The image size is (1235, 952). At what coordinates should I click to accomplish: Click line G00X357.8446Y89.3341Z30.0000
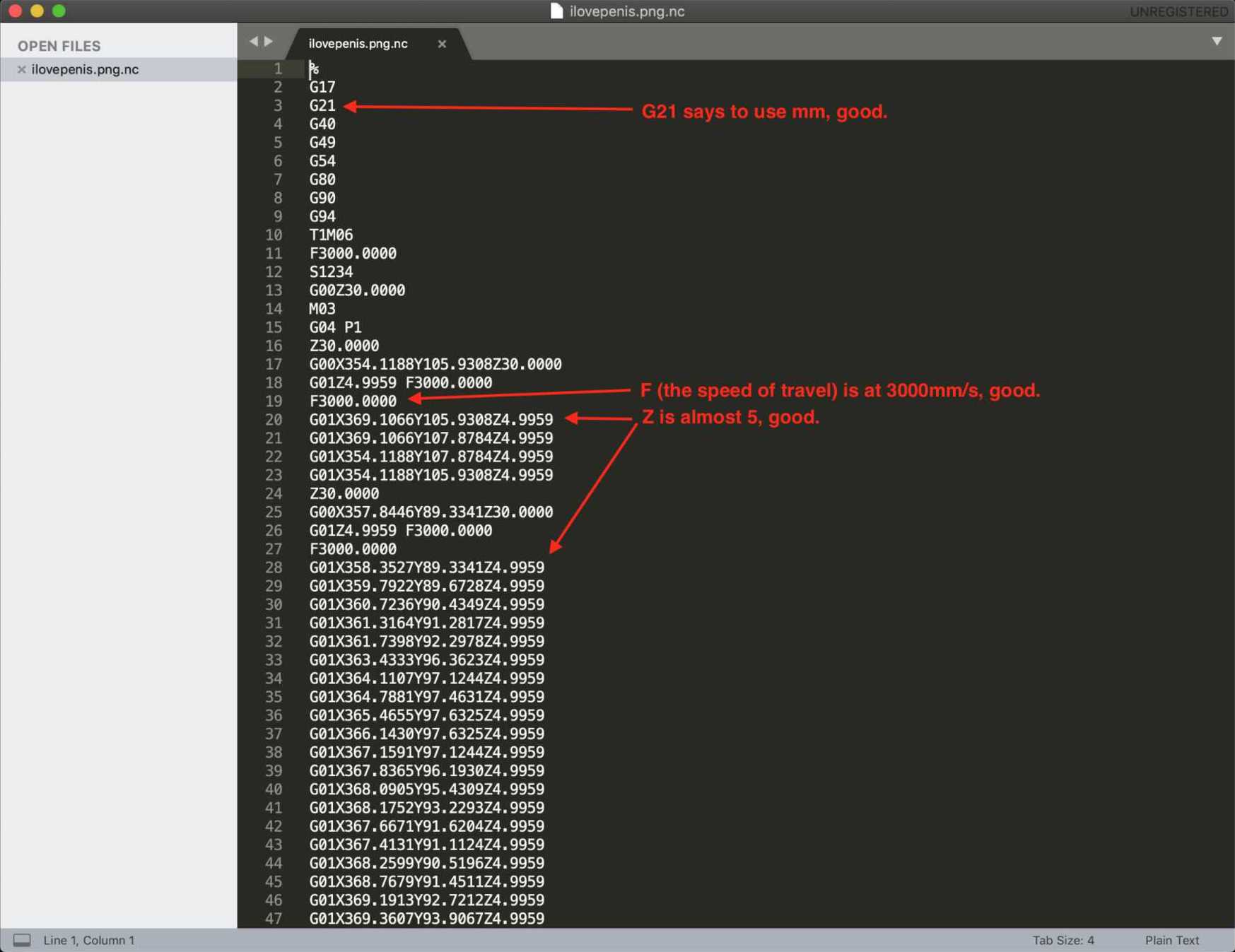tap(431, 512)
